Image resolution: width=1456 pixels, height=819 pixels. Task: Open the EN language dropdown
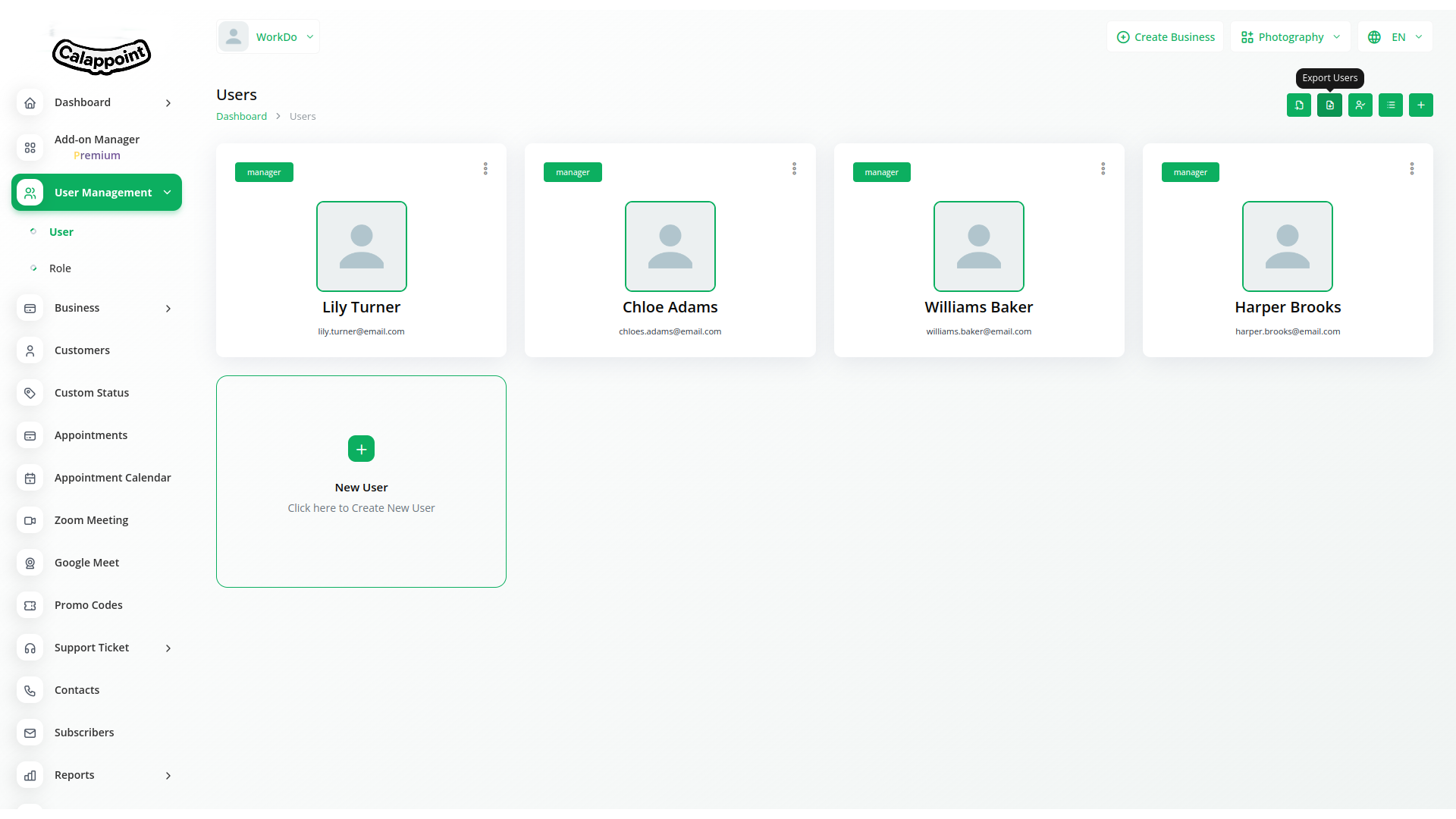pyautogui.click(x=1395, y=37)
